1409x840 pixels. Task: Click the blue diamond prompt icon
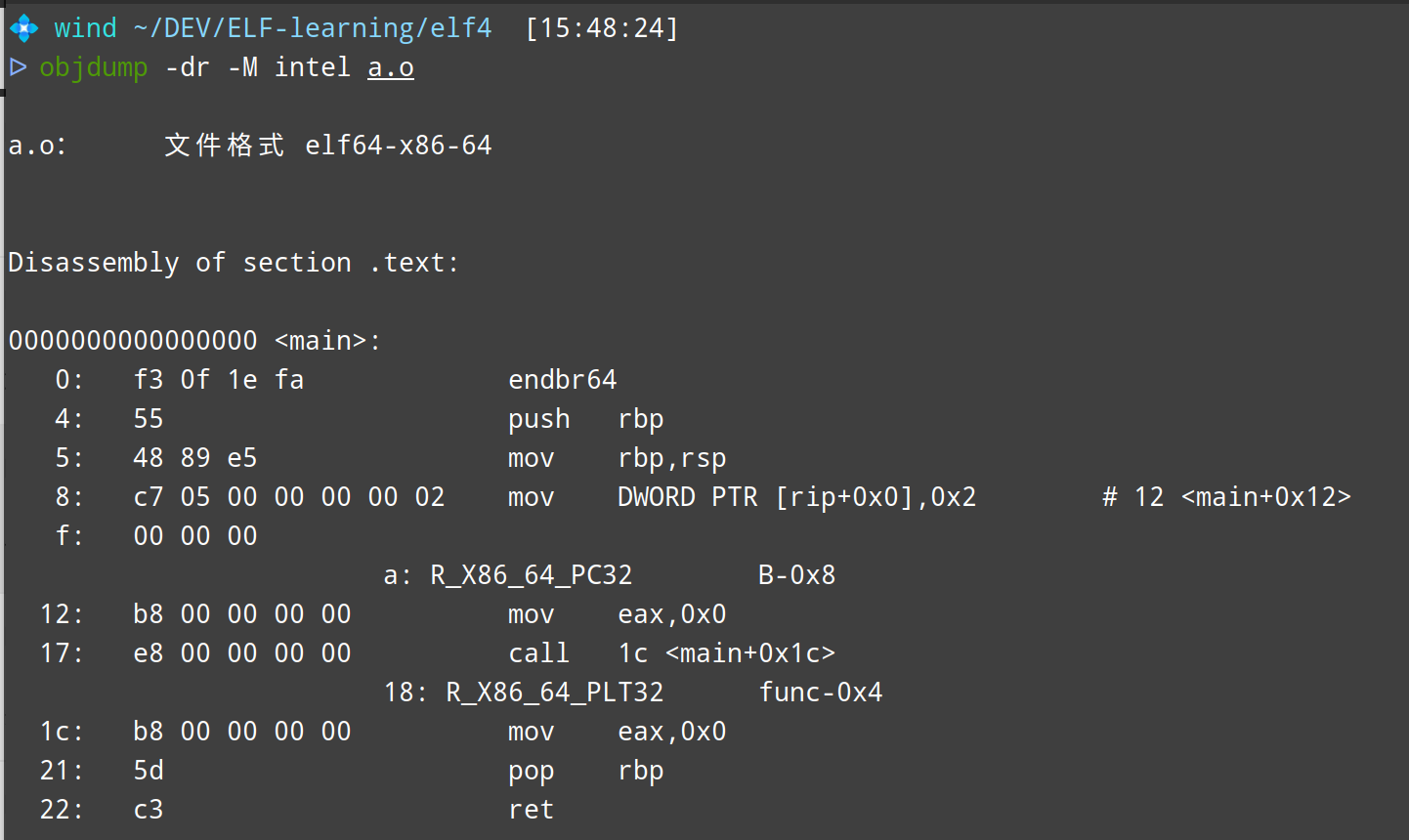(x=23, y=28)
